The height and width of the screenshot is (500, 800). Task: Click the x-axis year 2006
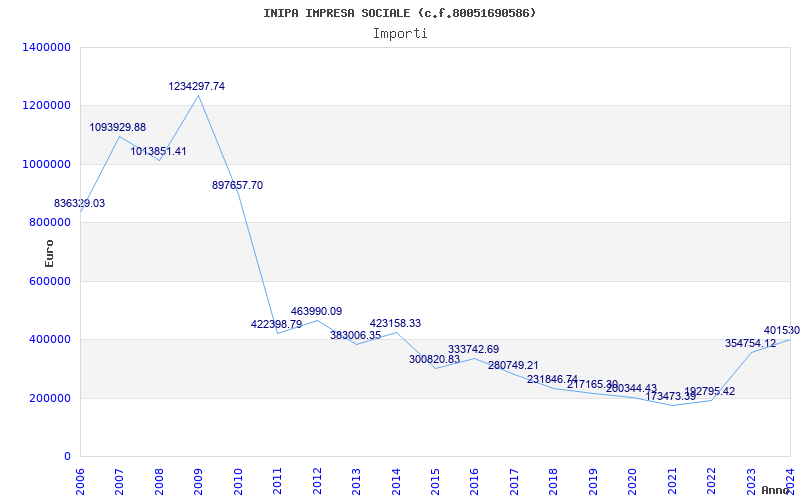click(x=80, y=481)
